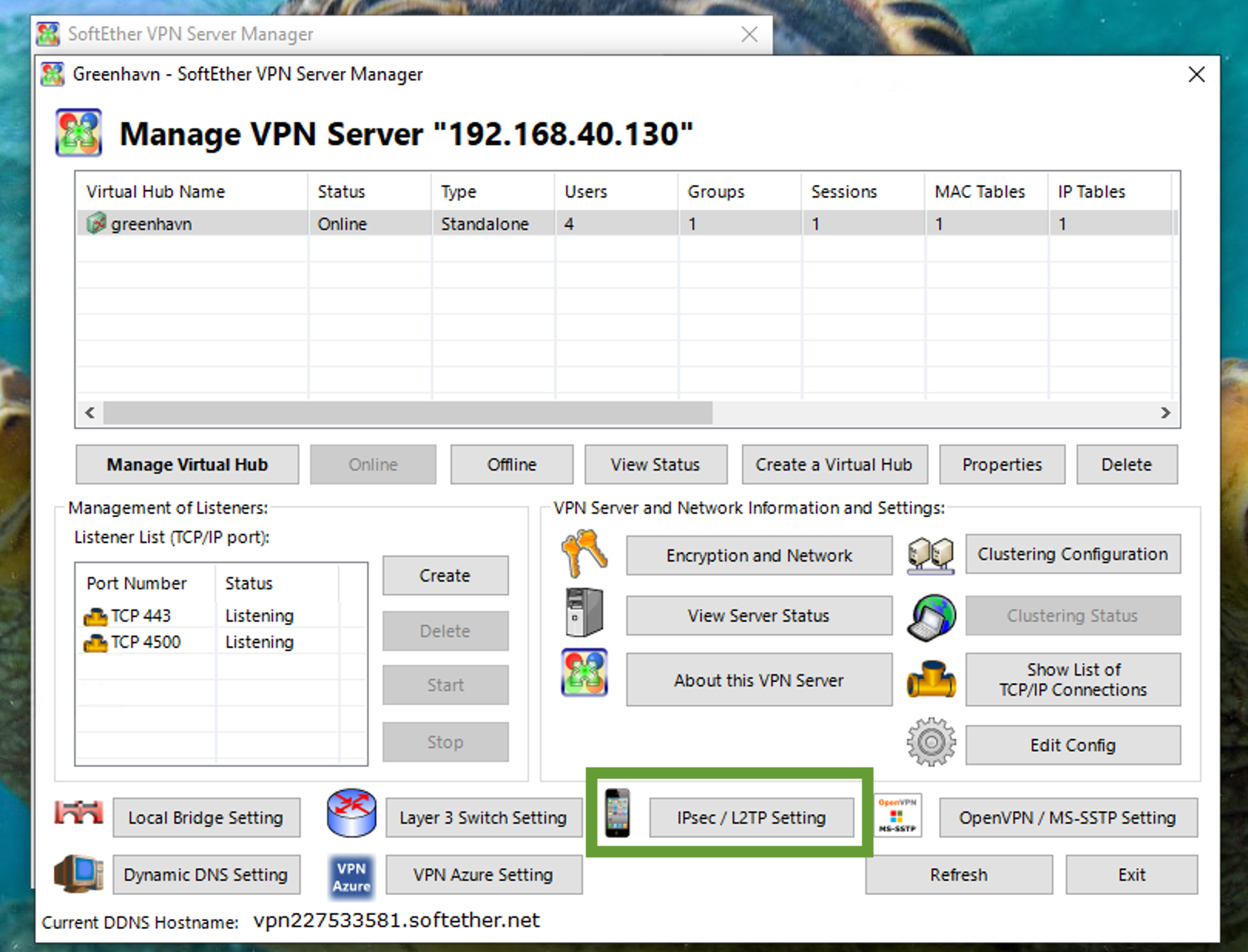Click the Exit button
Image resolution: width=1248 pixels, height=952 pixels.
(x=1132, y=875)
